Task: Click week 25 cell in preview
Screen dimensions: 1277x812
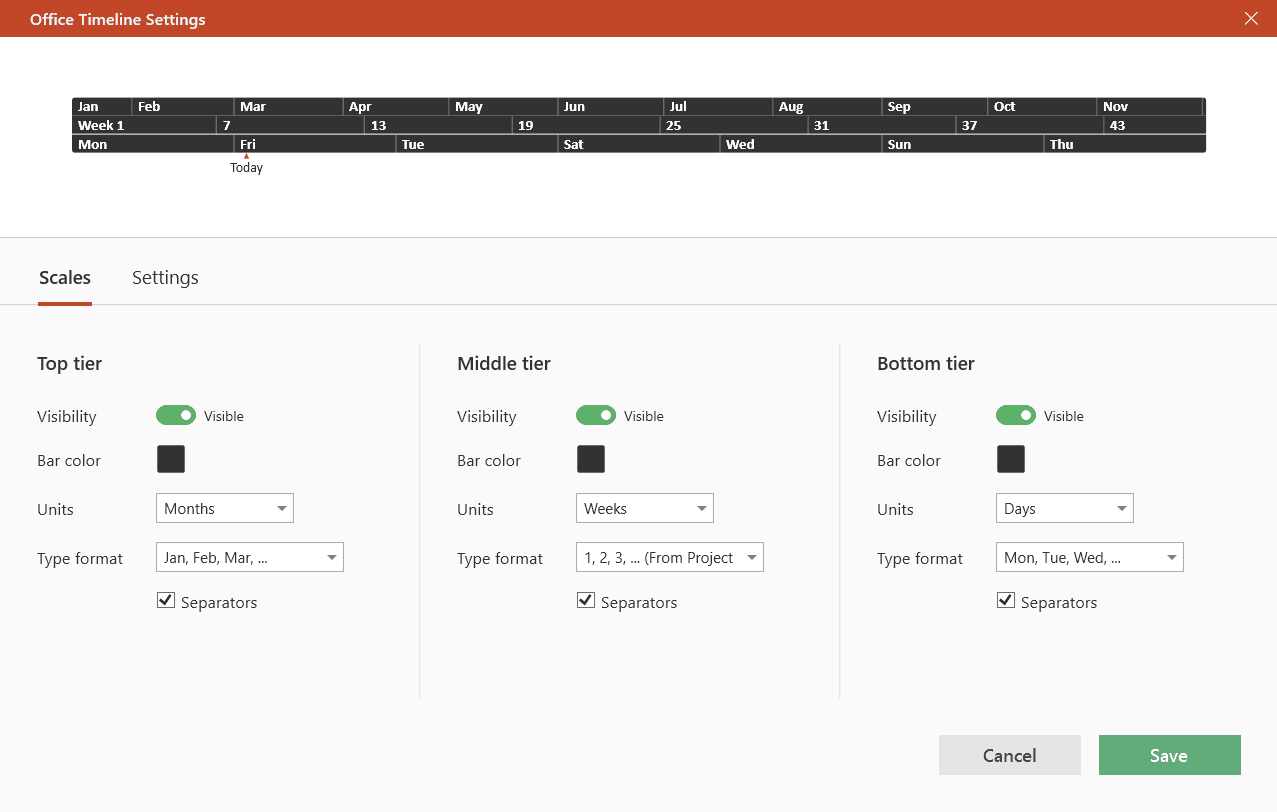Action: 734,125
